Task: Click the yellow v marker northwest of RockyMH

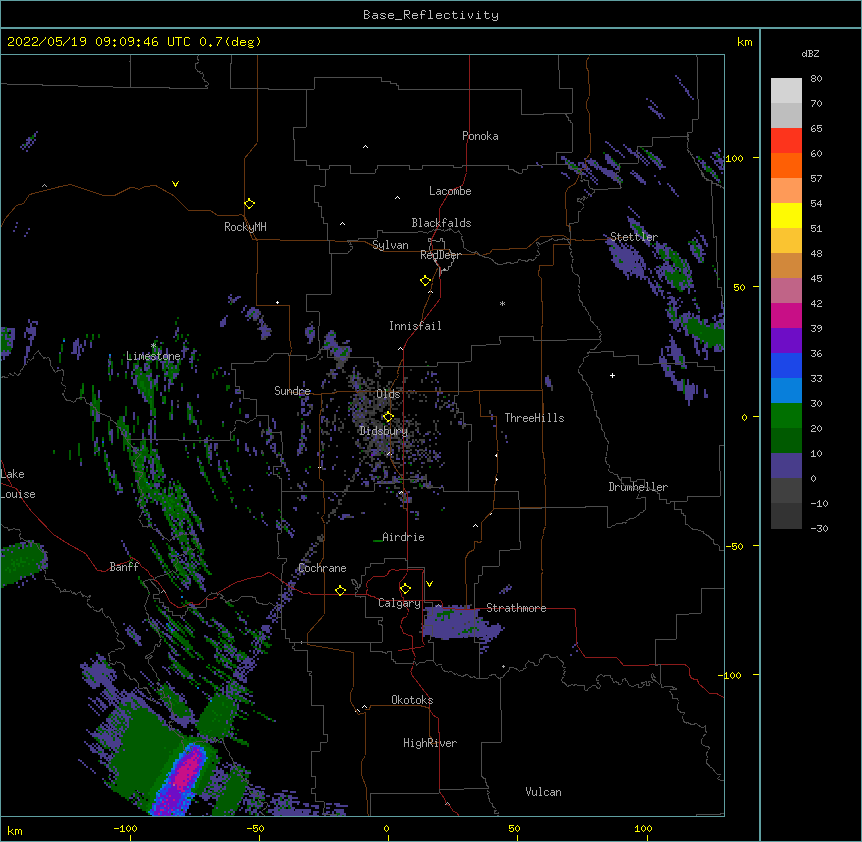Action: tap(175, 184)
